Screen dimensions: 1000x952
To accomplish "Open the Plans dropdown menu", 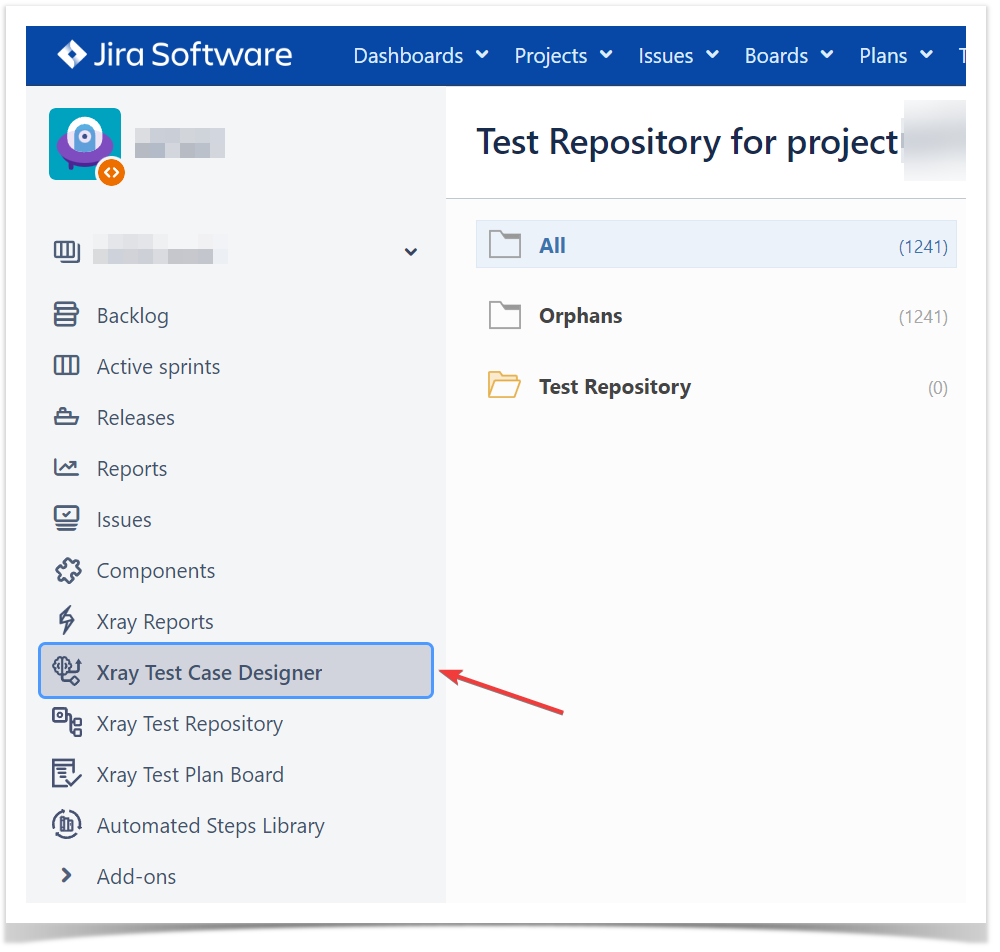I will click(897, 56).
